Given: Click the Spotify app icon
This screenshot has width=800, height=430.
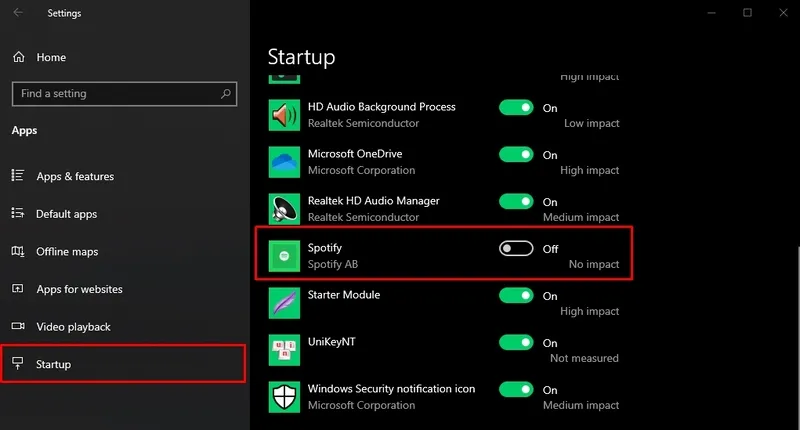Looking at the screenshot, I should (284, 256).
